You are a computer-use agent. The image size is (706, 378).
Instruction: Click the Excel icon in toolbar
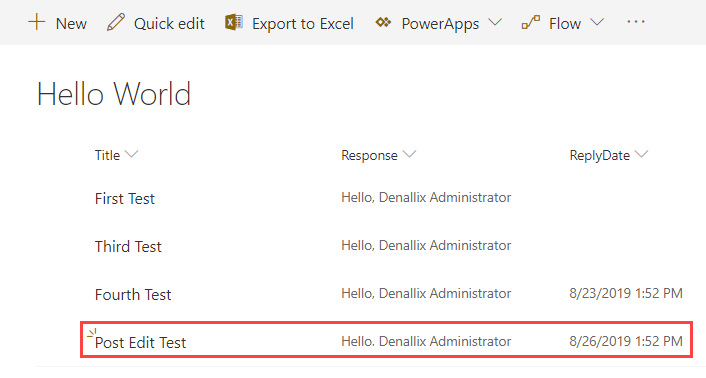234,22
